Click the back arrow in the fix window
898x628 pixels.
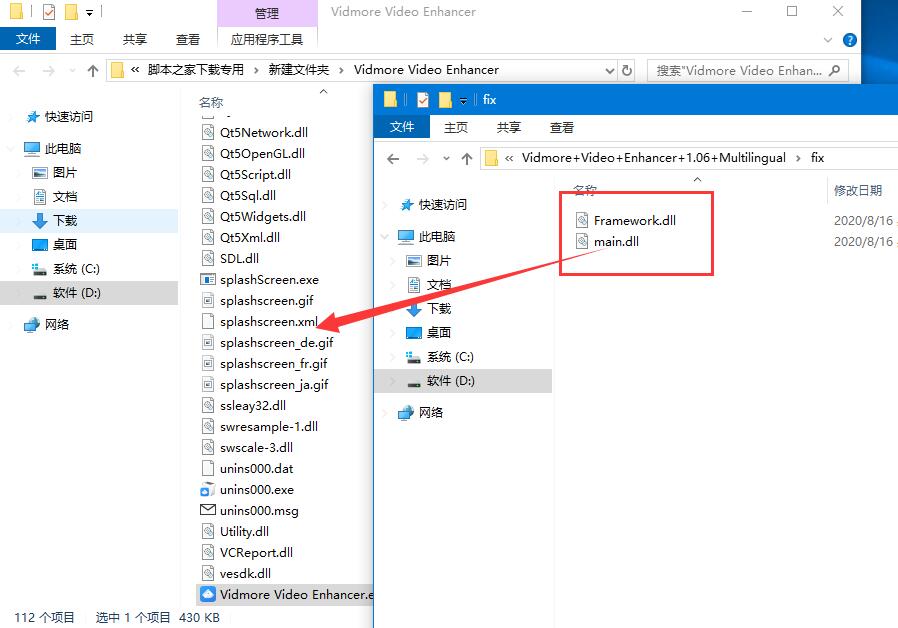click(393, 159)
